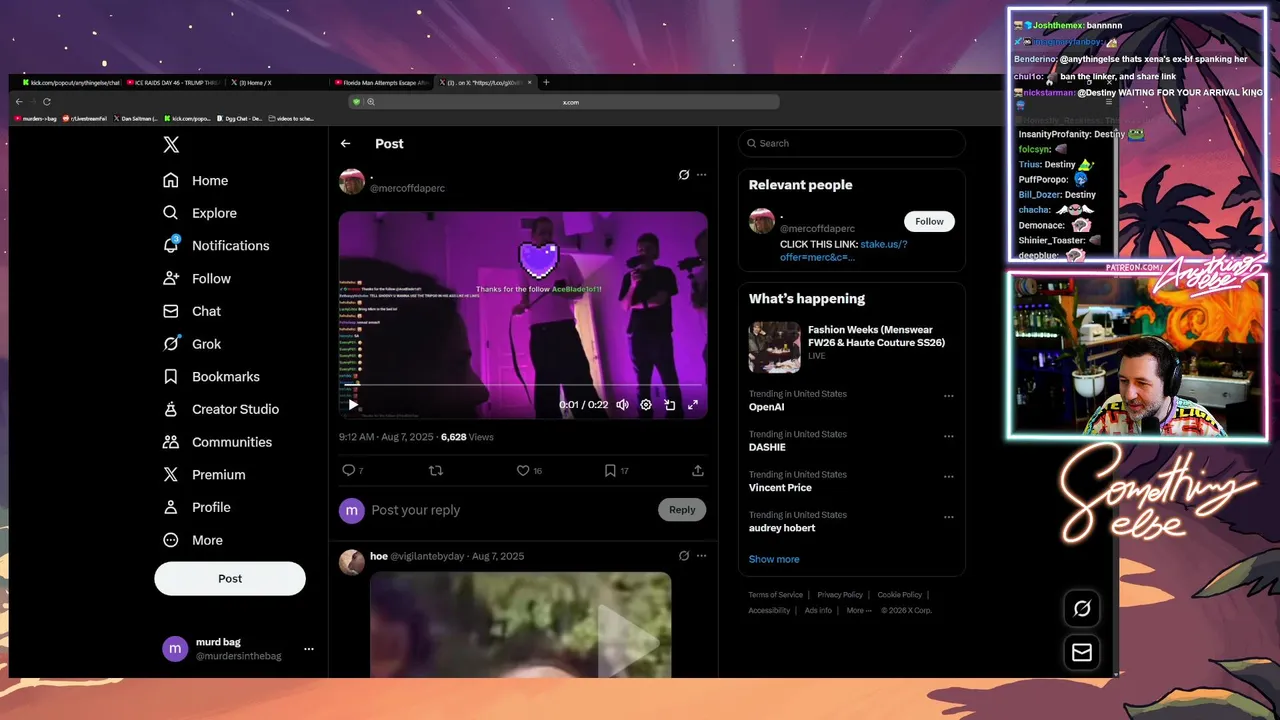Open mercoffdaperc avatar in post header
The width and height of the screenshot is (1280, 720).
click(x=352, y=181)
